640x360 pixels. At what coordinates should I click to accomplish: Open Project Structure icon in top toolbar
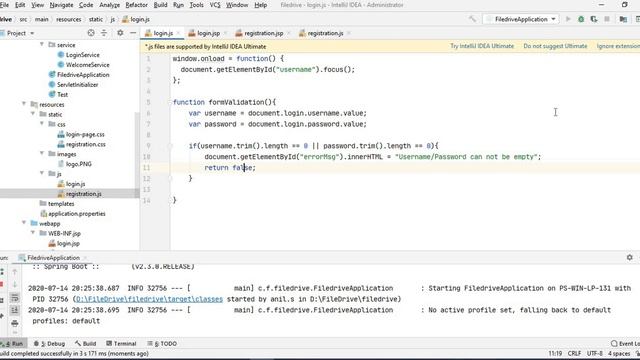coord(623,19)
